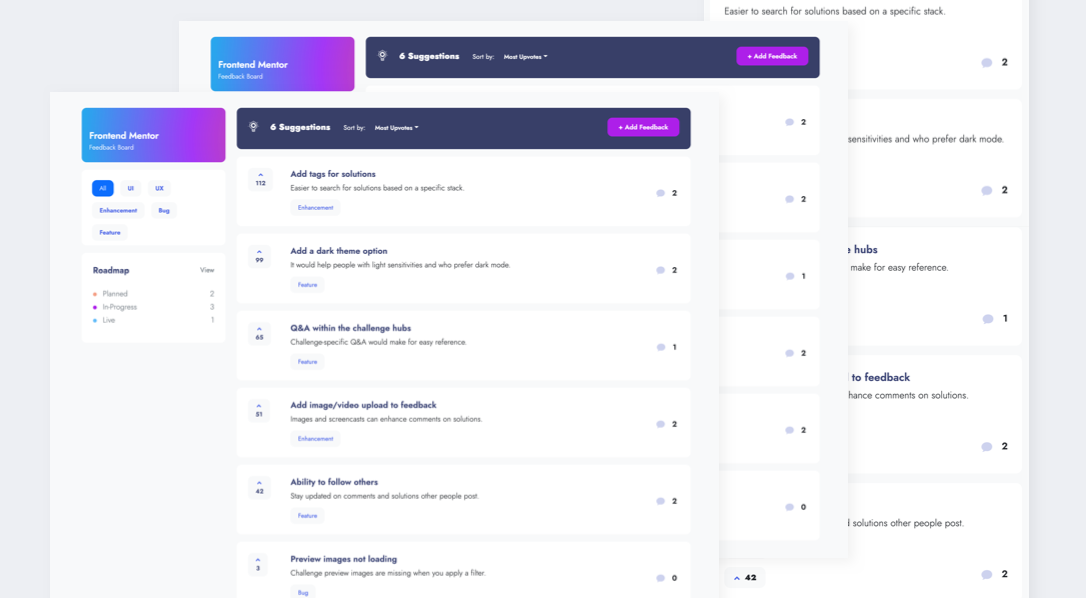The height and width of the screenshot is (598, 1086).
Task: Click the comment icon on 'Q&A within the challenge hubs'
Action: [660, 347]
